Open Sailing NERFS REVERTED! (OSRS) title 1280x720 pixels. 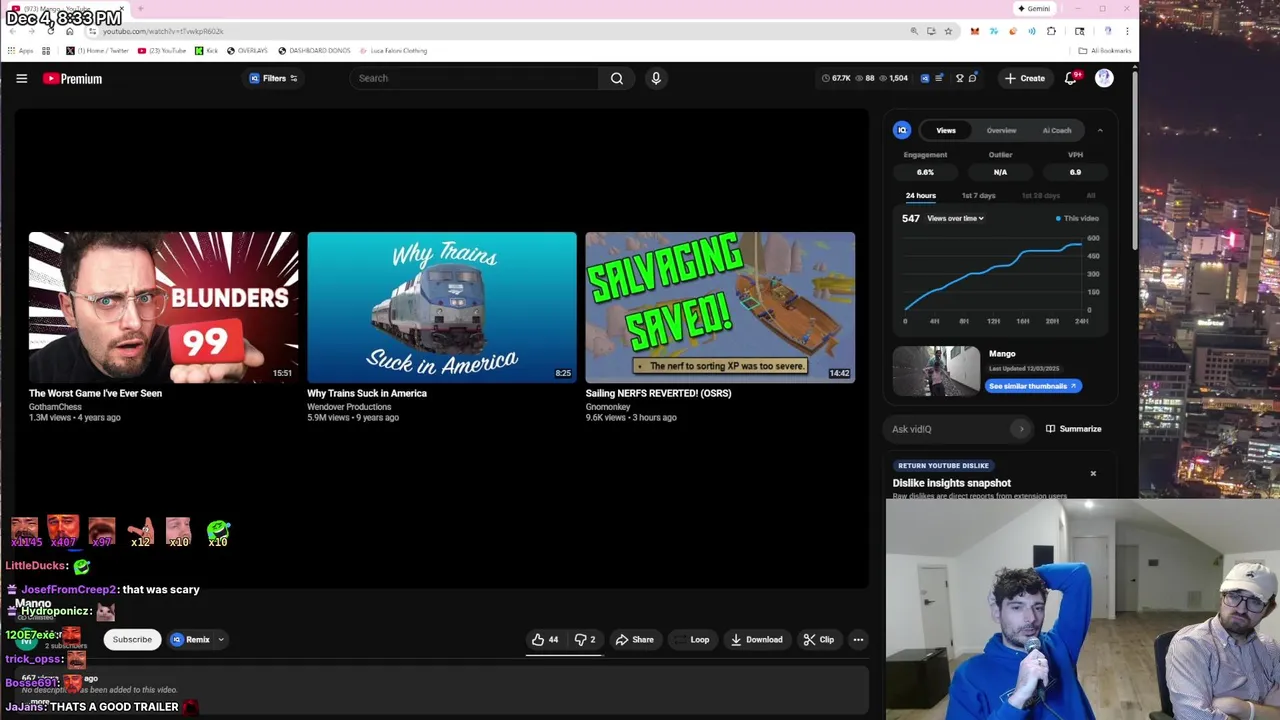coord(658,393)
